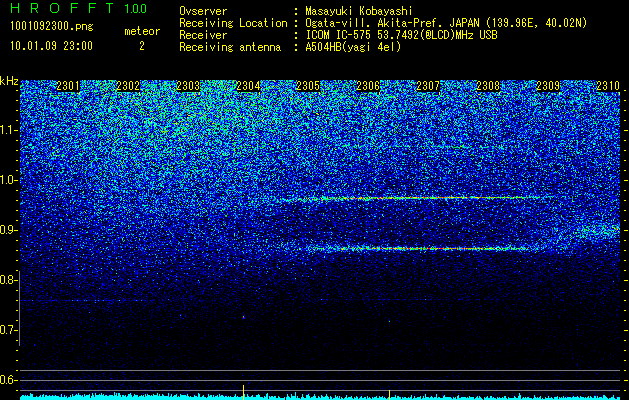The width and height of the screenshot is (629, 400).
Task: Click time marker 2306
Action: click(x=368, y=86)
